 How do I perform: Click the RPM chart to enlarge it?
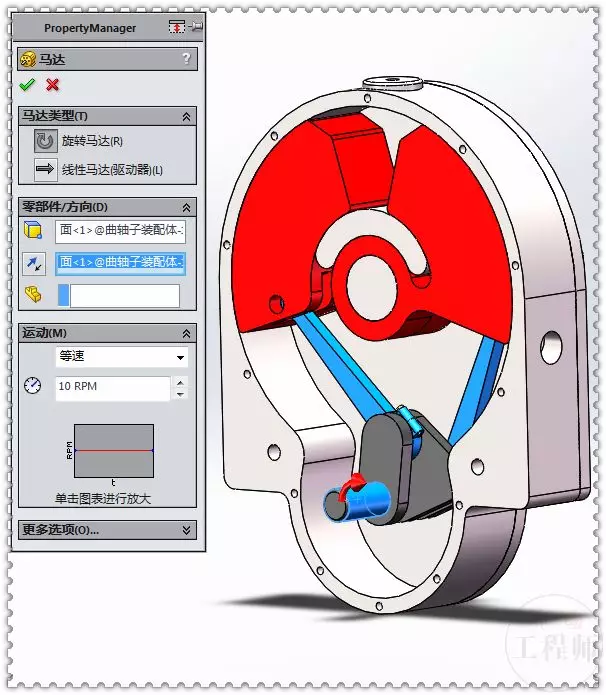(114, 451)
